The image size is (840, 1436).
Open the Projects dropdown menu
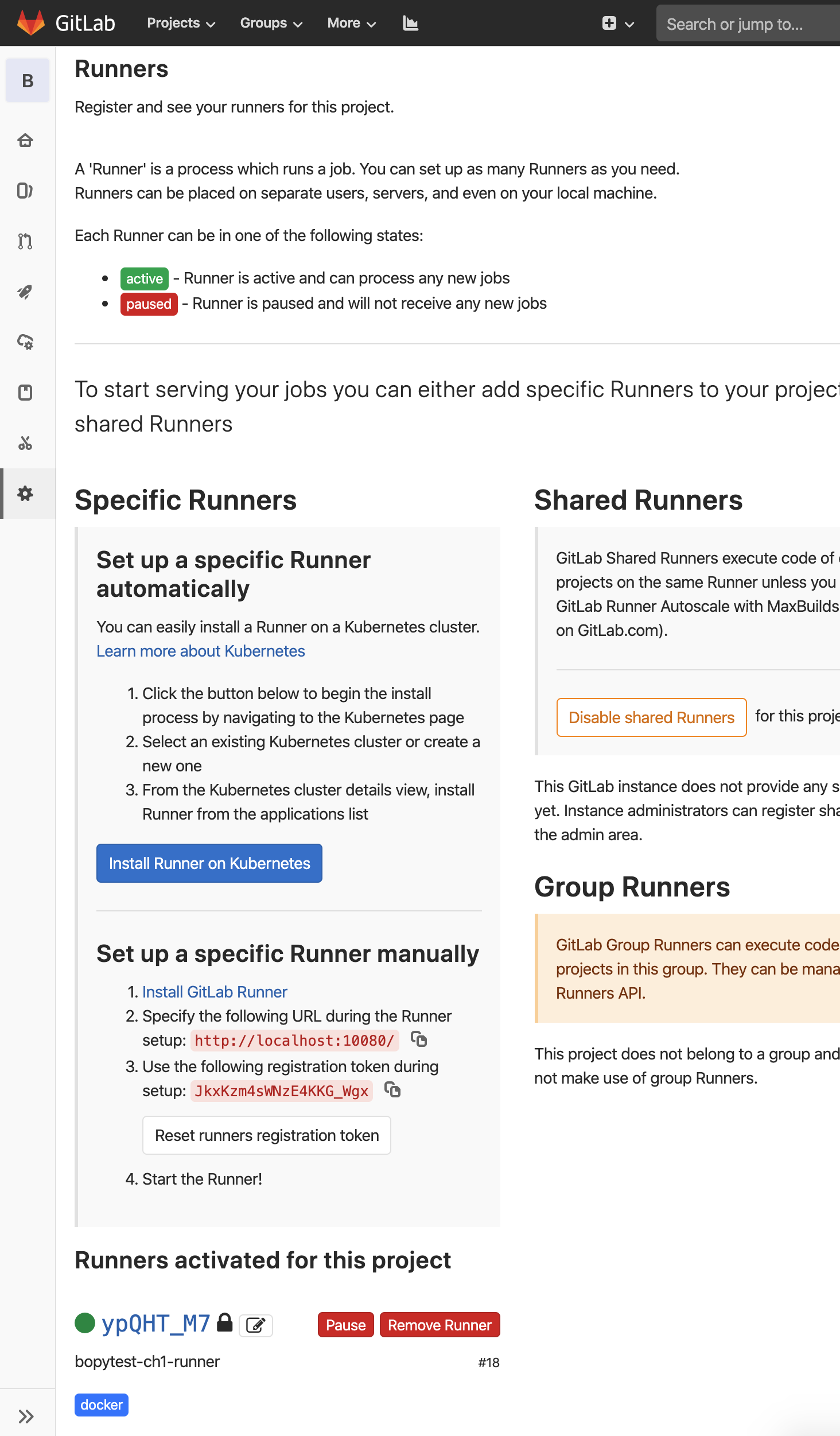(181, 23)
